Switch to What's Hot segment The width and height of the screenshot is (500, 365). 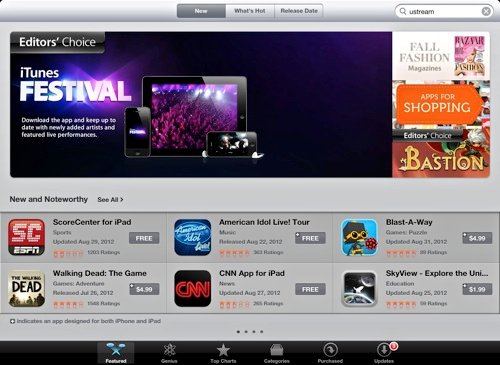250,11
